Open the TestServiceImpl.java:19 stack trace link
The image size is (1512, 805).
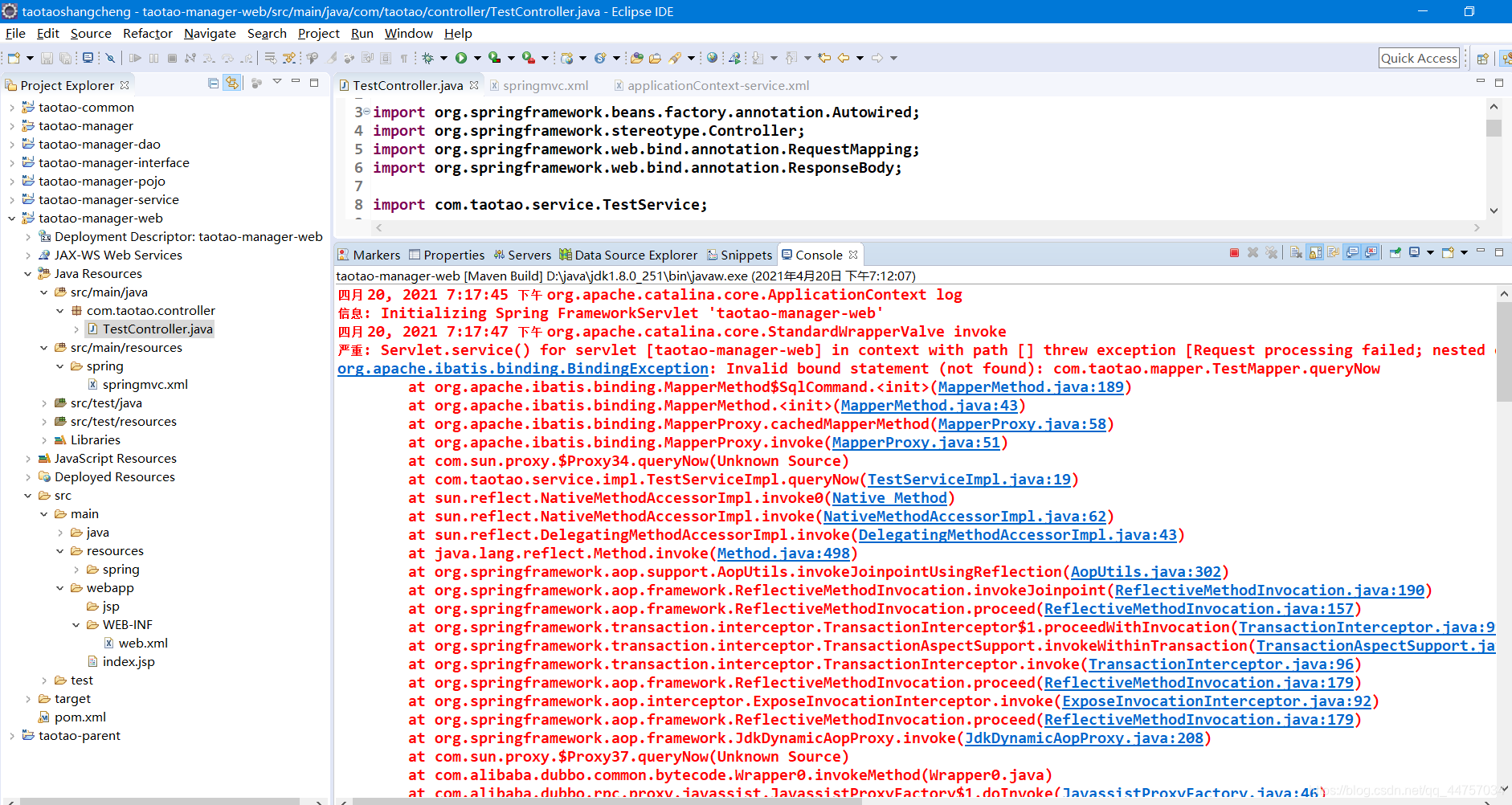(x=969, y=480)
